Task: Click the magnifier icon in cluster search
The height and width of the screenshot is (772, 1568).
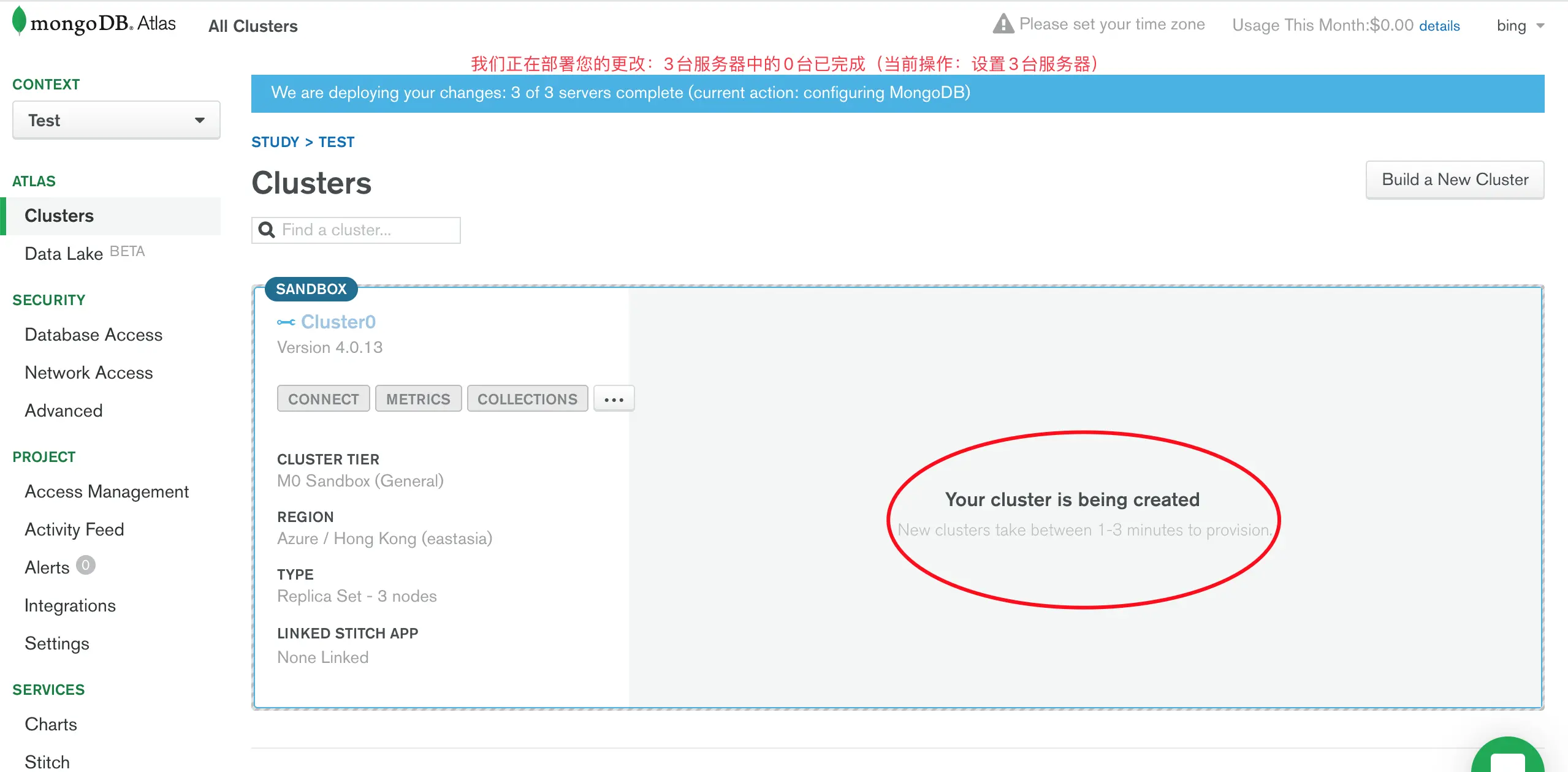Action: point(267,230)
